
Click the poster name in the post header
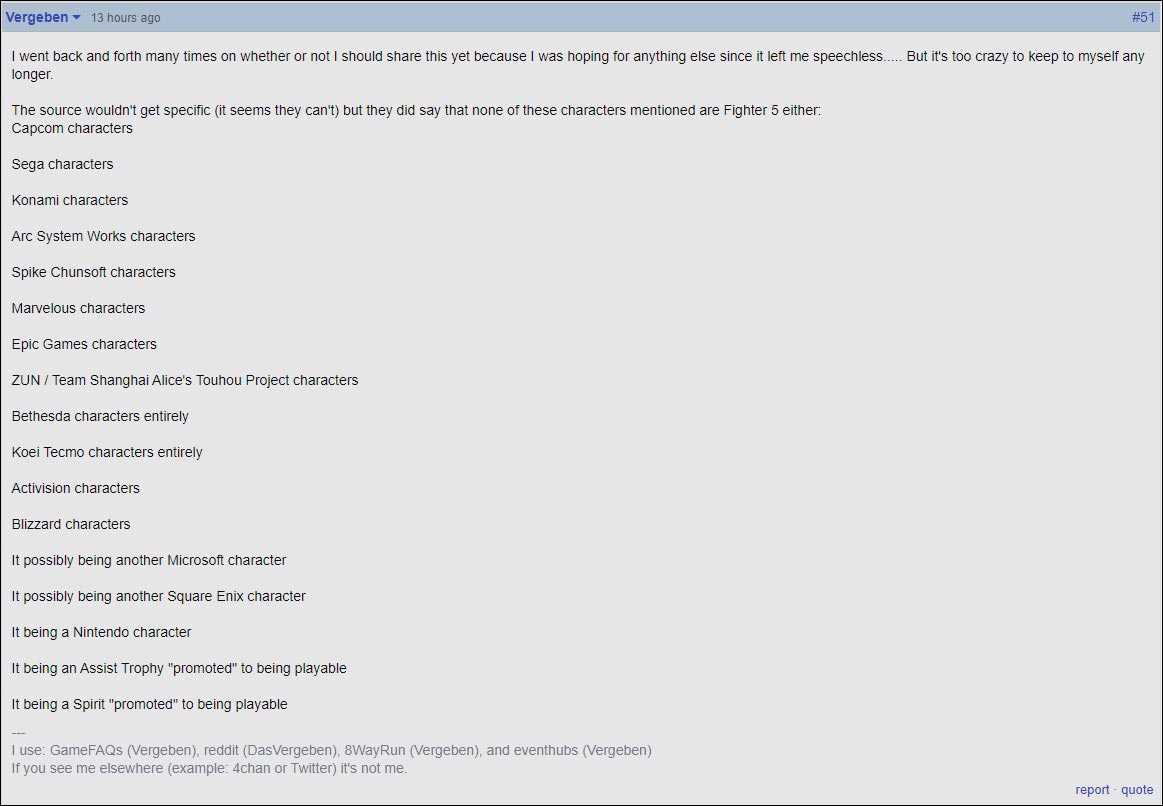(x=38, y=17)
